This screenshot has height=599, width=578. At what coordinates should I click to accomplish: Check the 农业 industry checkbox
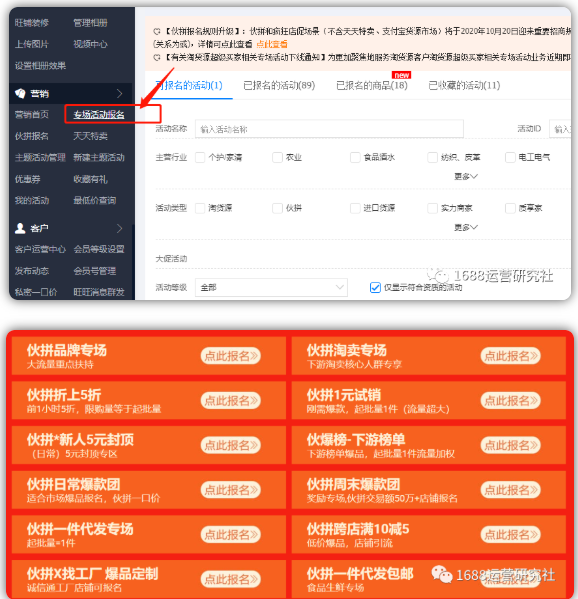277,157
